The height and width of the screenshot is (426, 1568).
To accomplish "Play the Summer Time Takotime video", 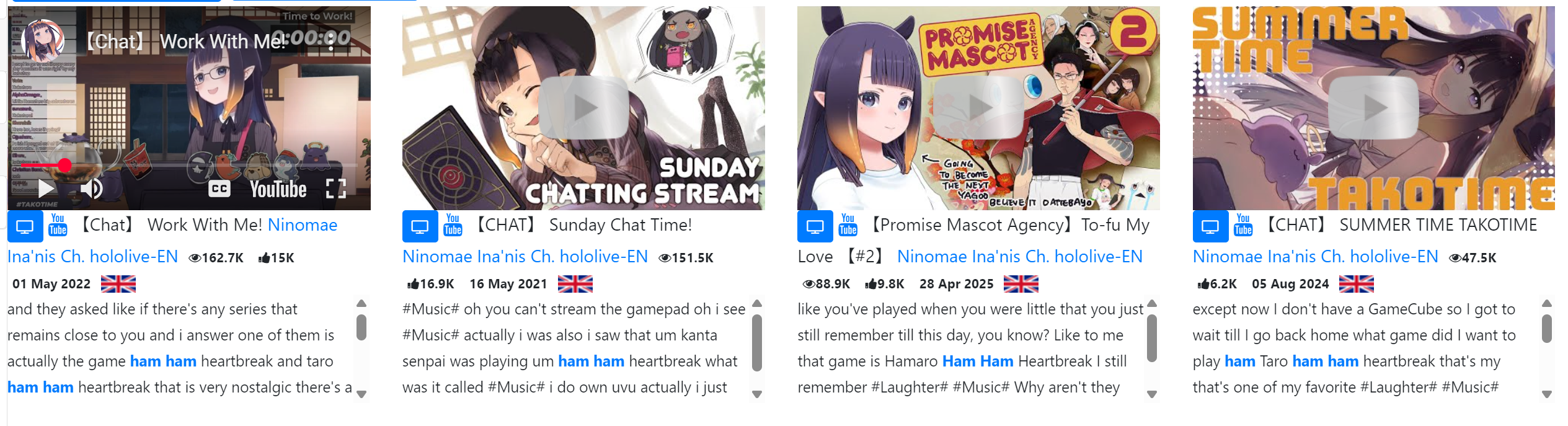I will coord(1373,108).
